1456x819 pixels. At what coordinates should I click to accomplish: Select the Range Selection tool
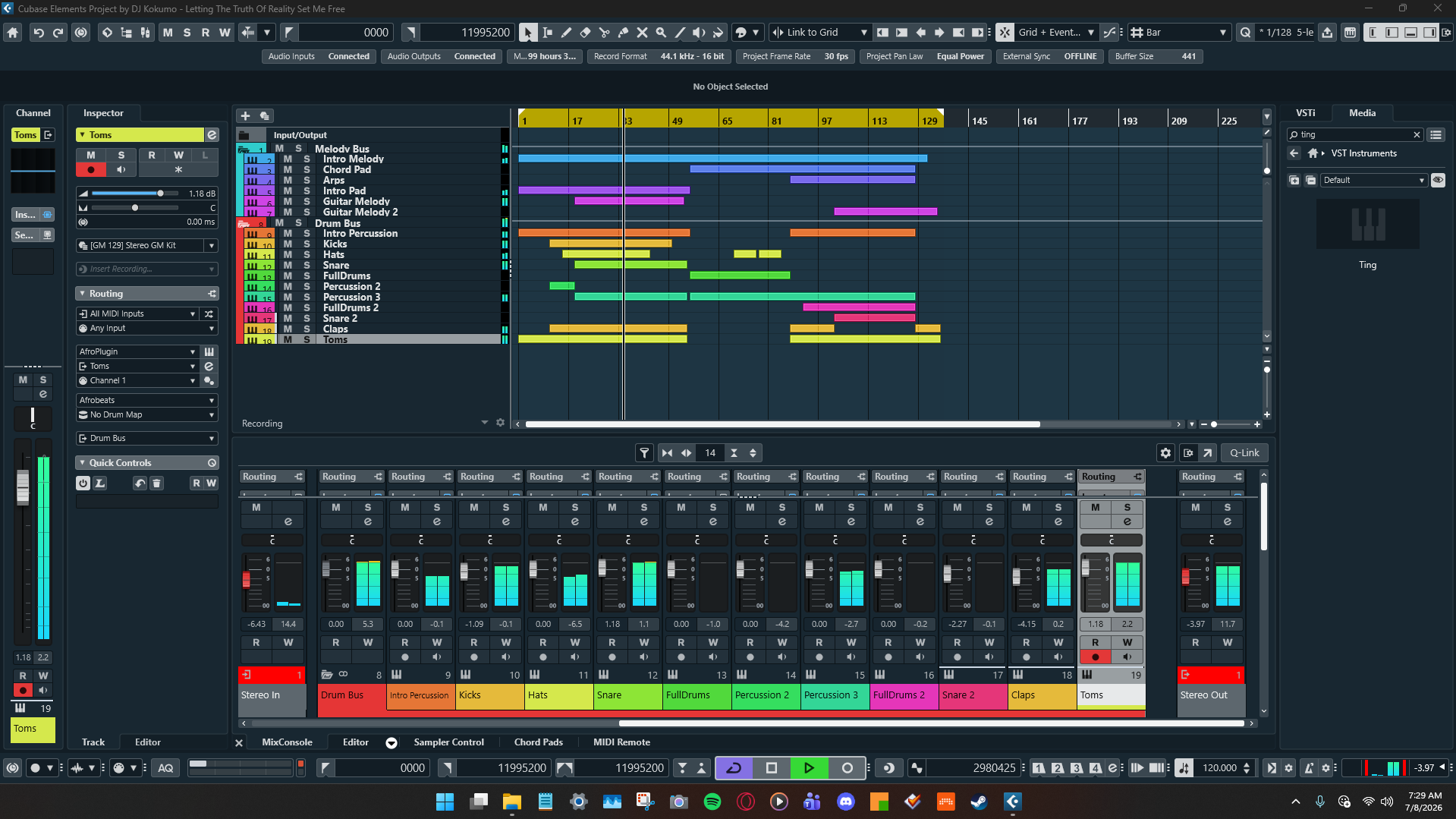click(547, 33)
